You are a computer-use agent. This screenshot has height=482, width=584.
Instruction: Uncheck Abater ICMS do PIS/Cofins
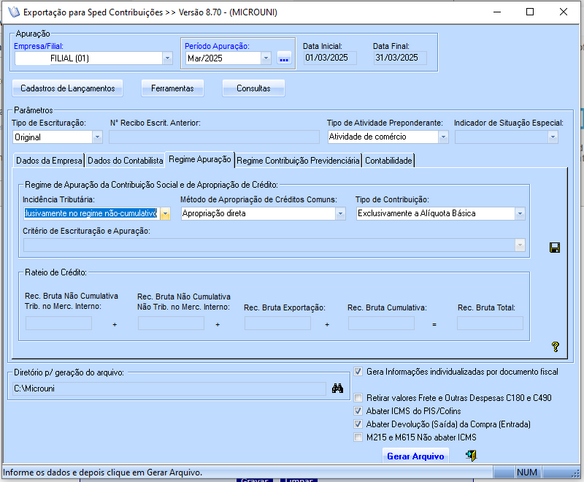[358, 411]
